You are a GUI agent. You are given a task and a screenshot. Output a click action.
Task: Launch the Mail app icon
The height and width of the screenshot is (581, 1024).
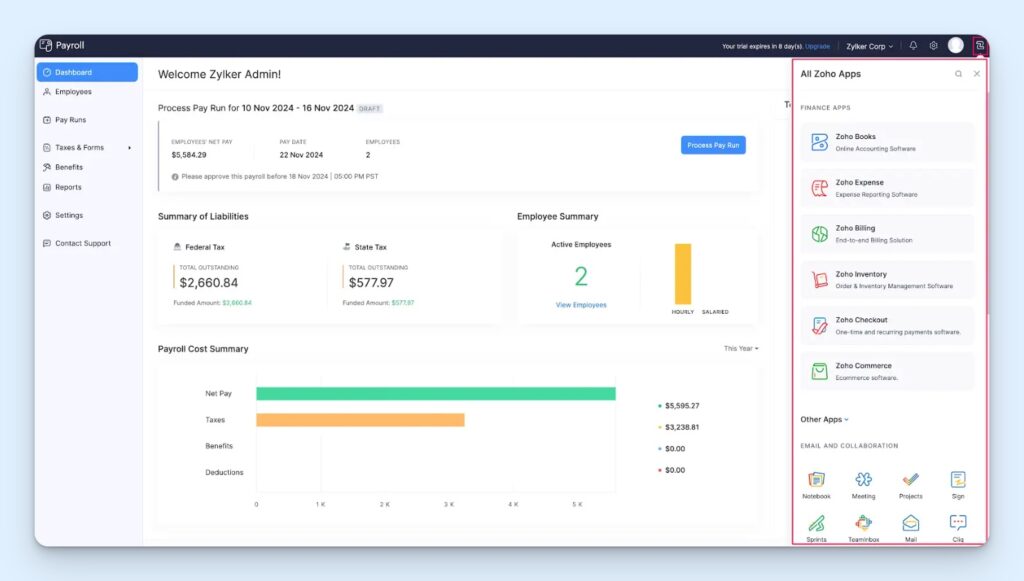pos(910,523)
